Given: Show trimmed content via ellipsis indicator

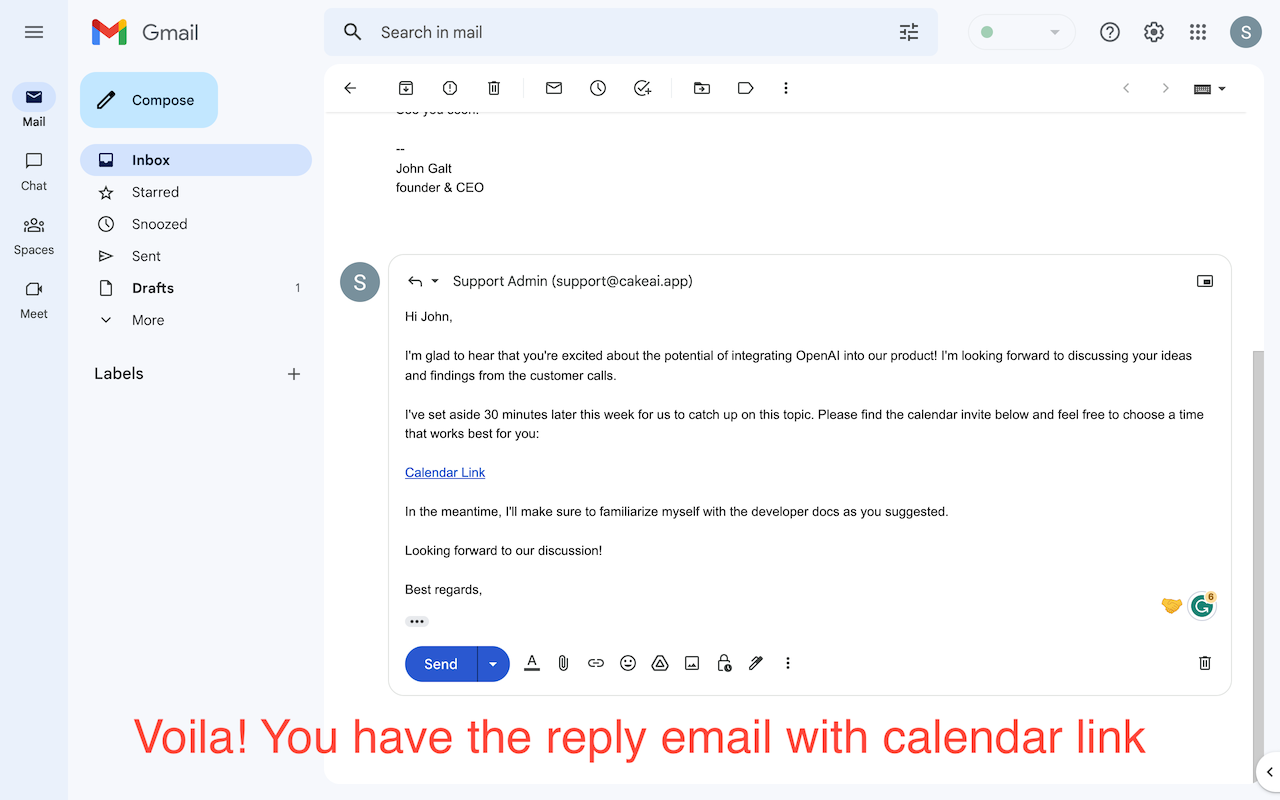Looking at the screenshot, I should tap(416, 621).
